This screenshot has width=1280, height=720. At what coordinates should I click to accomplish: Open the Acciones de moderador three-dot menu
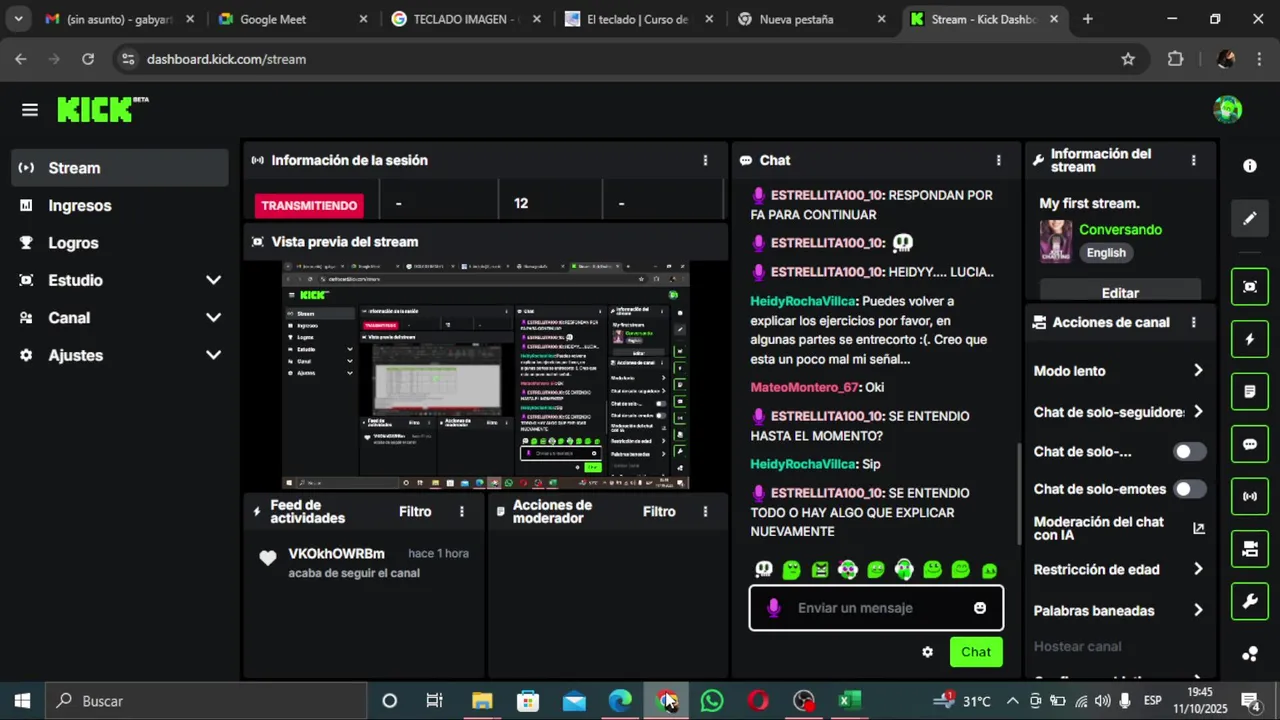[705, 511]
